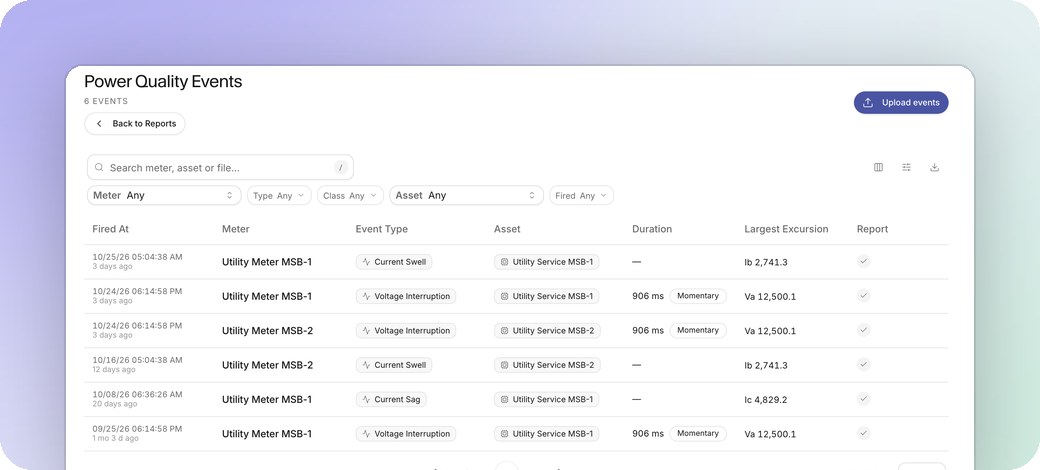
Task: Click the magnifier icon in search box
Action: (x=99, y=168)
